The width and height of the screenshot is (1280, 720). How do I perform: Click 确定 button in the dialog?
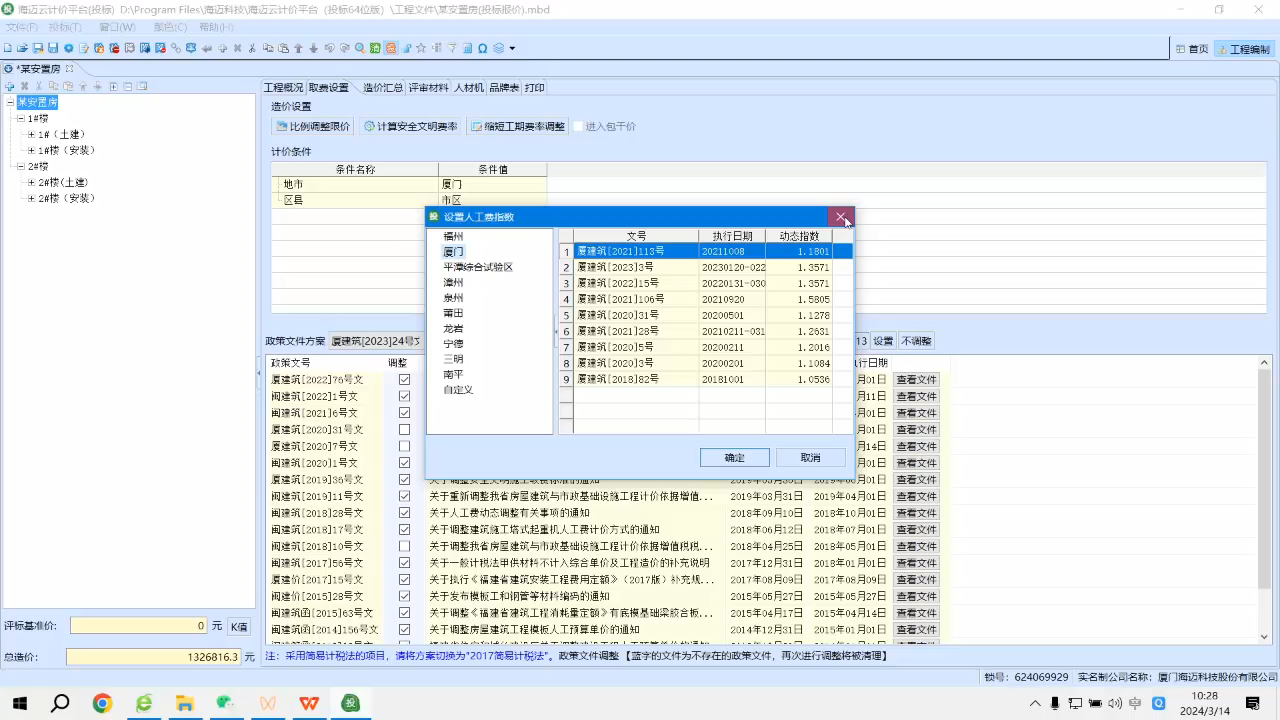coord(735,457)
